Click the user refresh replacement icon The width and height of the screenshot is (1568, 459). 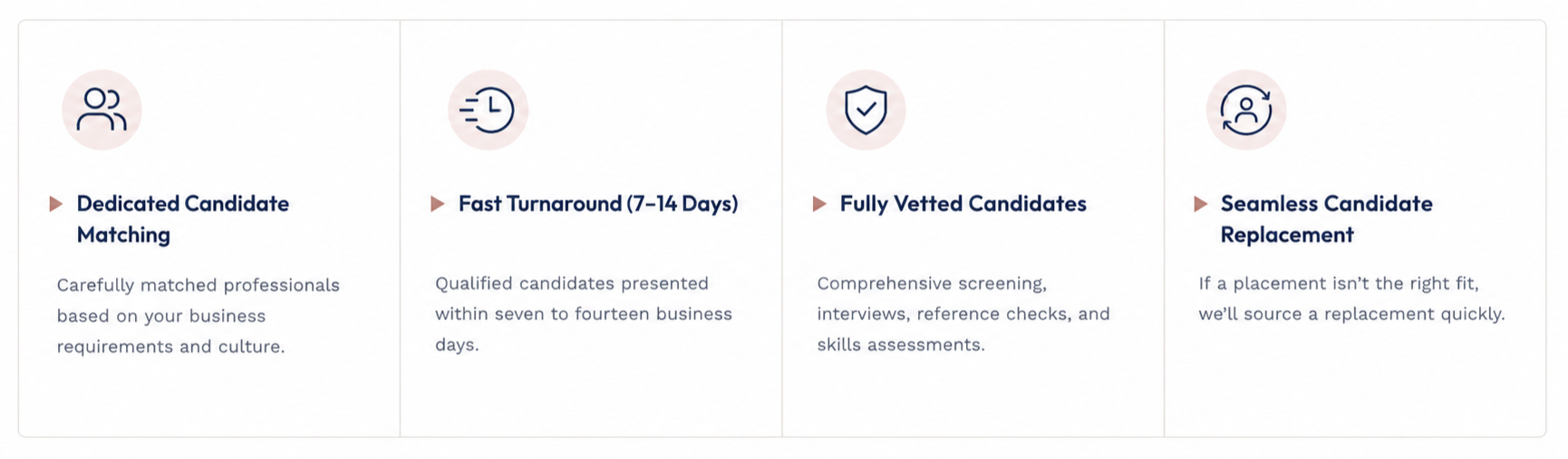click(1246, 110)
